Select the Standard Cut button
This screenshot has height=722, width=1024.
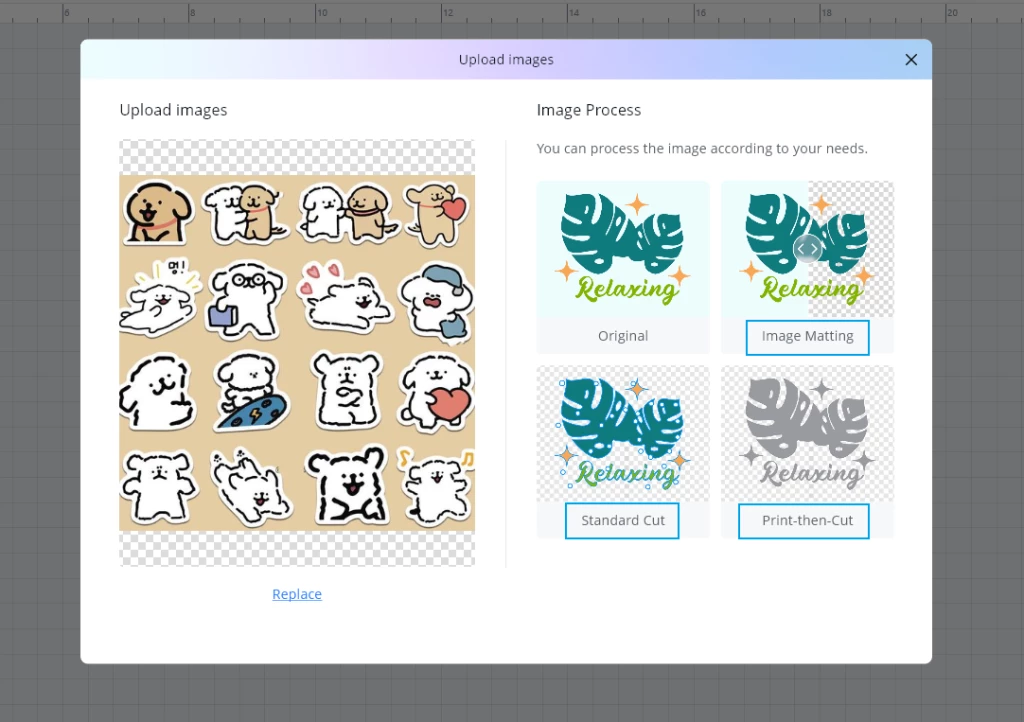tap(622, 521)
